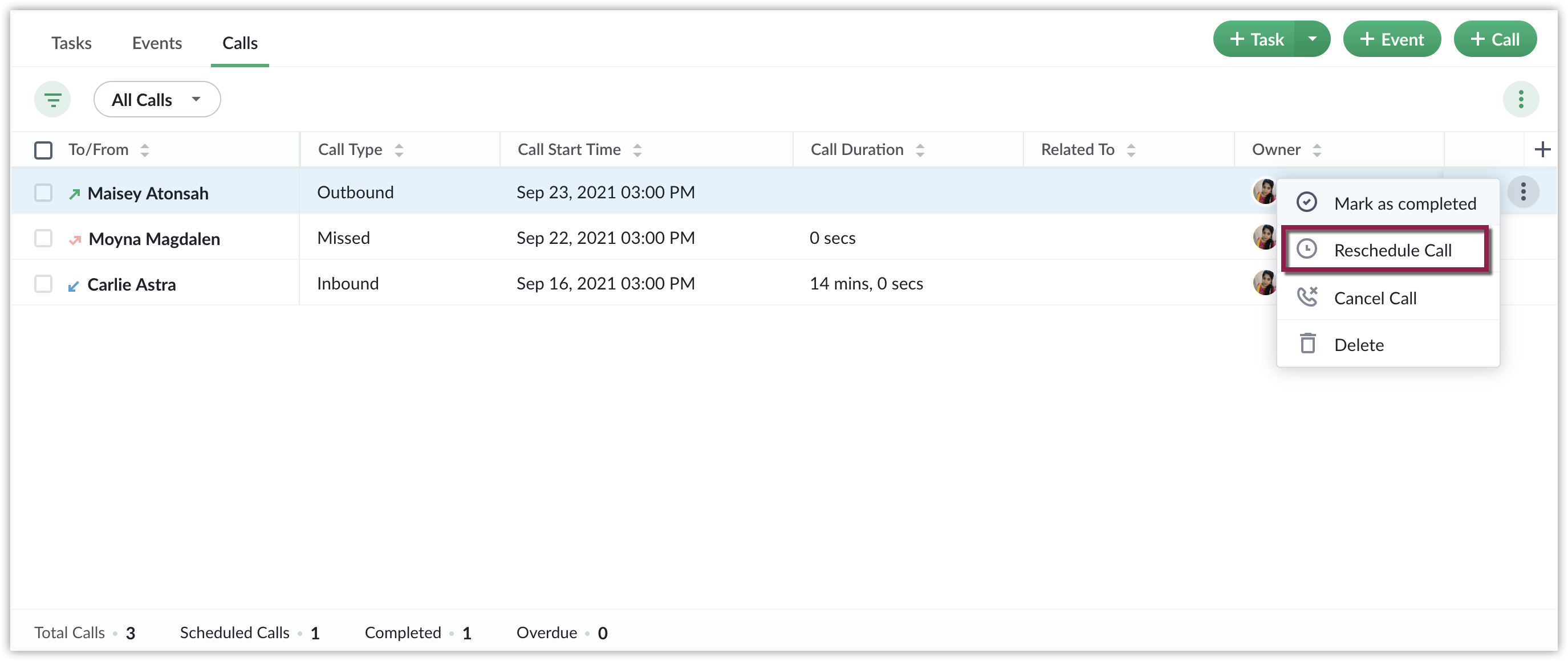
Task: Sort by the To/From column arrows
Action: [x=144, y=150]
